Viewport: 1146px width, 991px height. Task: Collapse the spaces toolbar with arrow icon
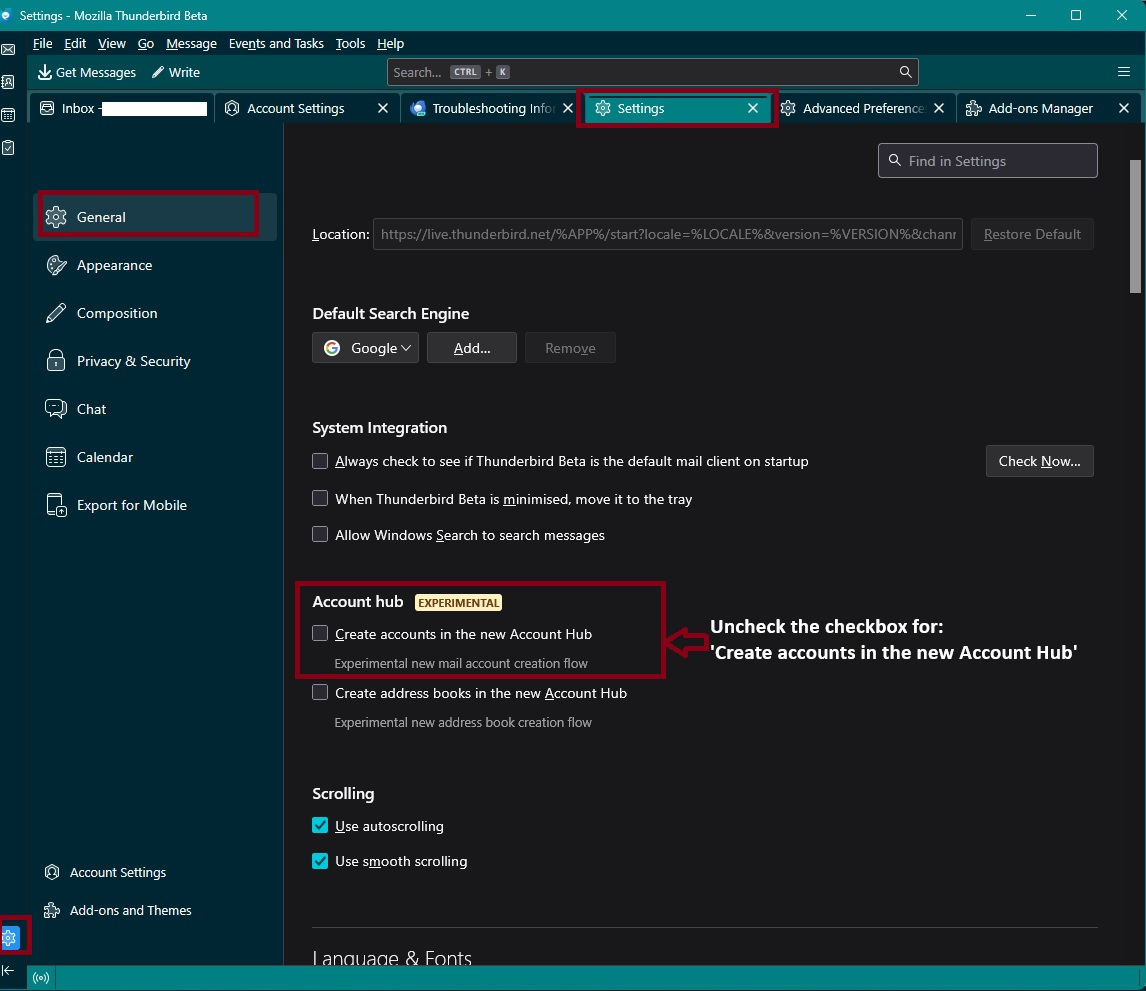[x=8, y=970]
